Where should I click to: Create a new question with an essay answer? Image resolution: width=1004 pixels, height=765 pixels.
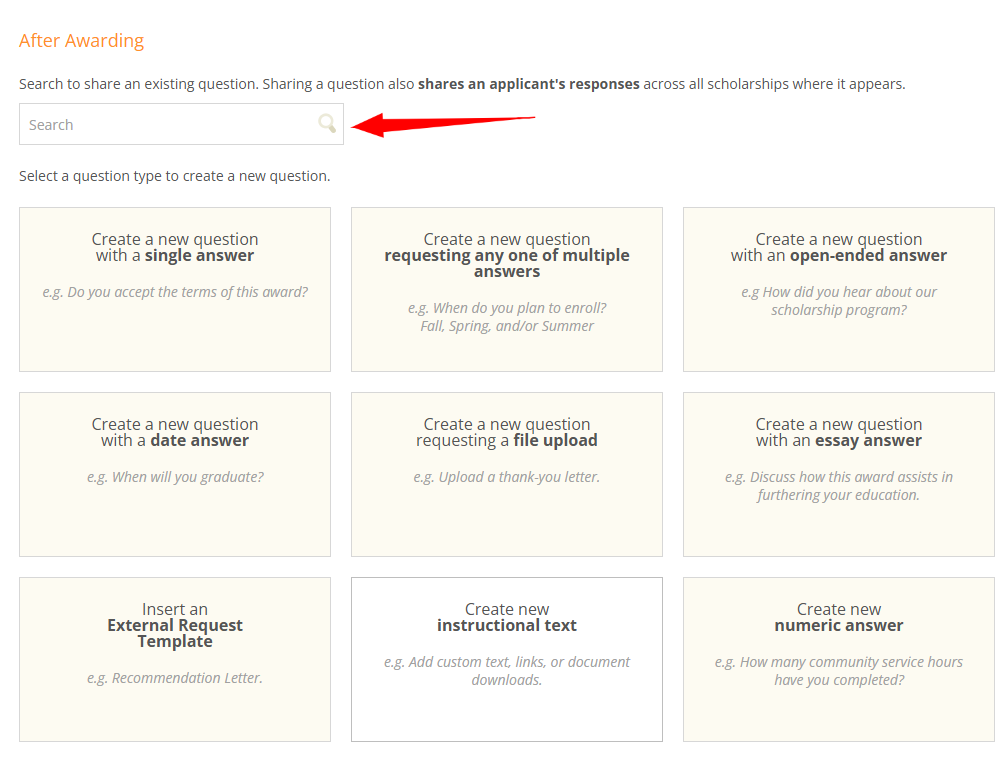[838, 473]
